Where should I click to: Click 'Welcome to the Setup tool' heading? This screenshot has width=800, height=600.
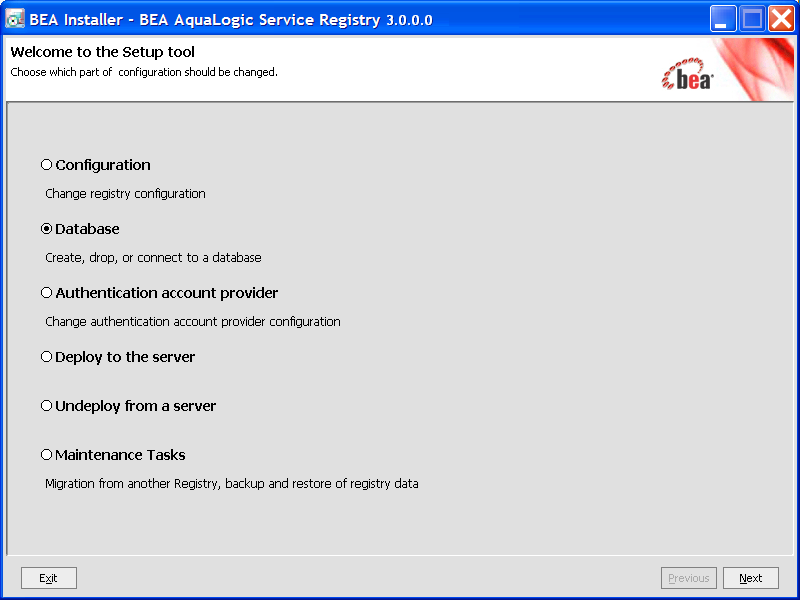[103, 52]
